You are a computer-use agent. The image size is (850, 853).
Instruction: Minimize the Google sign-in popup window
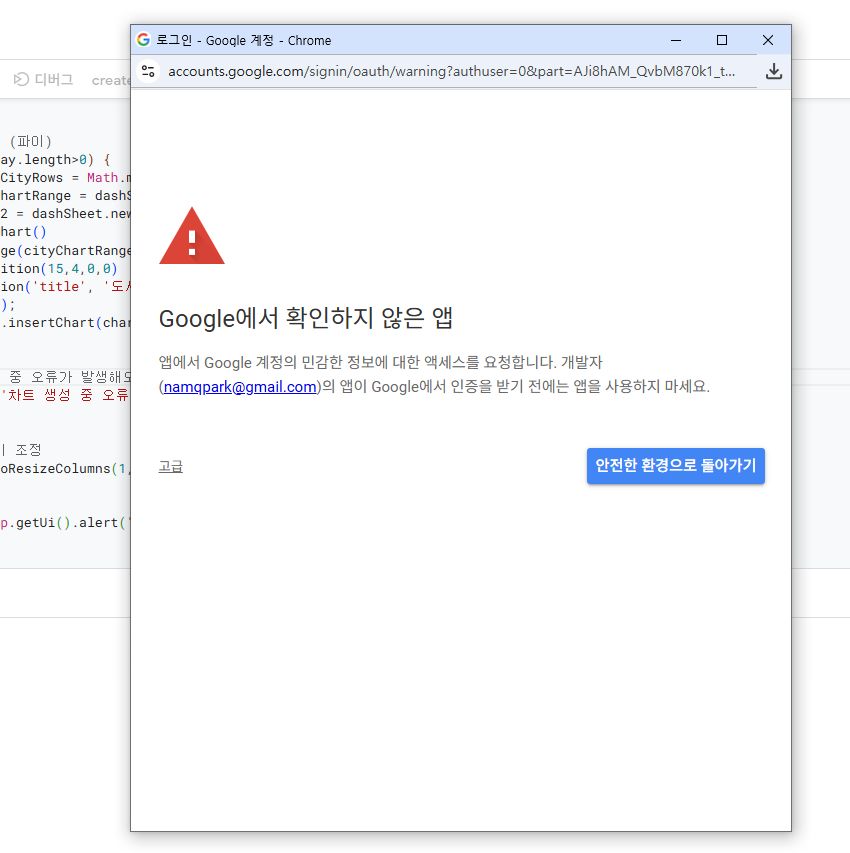tap(676, 40)
